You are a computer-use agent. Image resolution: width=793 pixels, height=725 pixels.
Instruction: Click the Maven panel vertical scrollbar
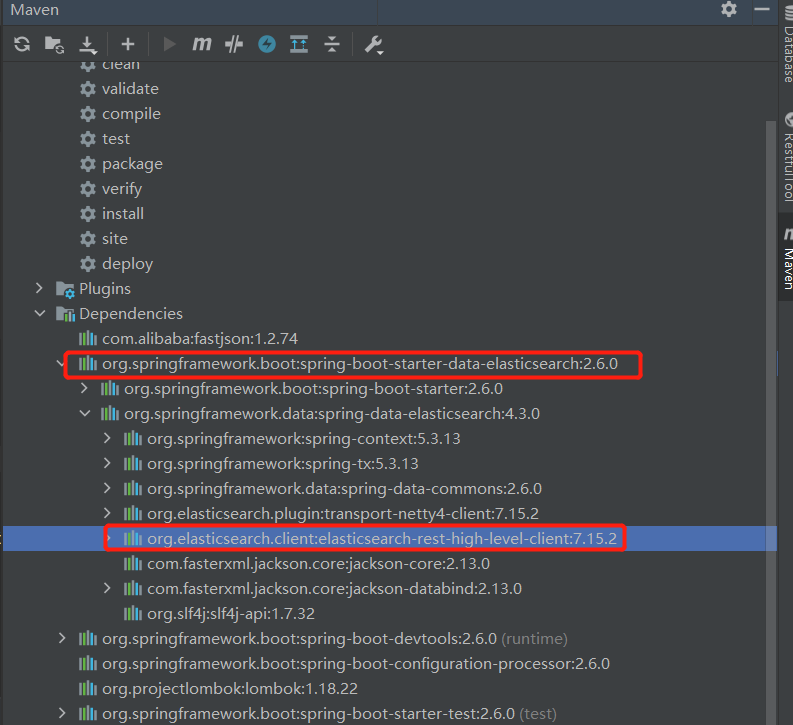(x=771, y=422)
